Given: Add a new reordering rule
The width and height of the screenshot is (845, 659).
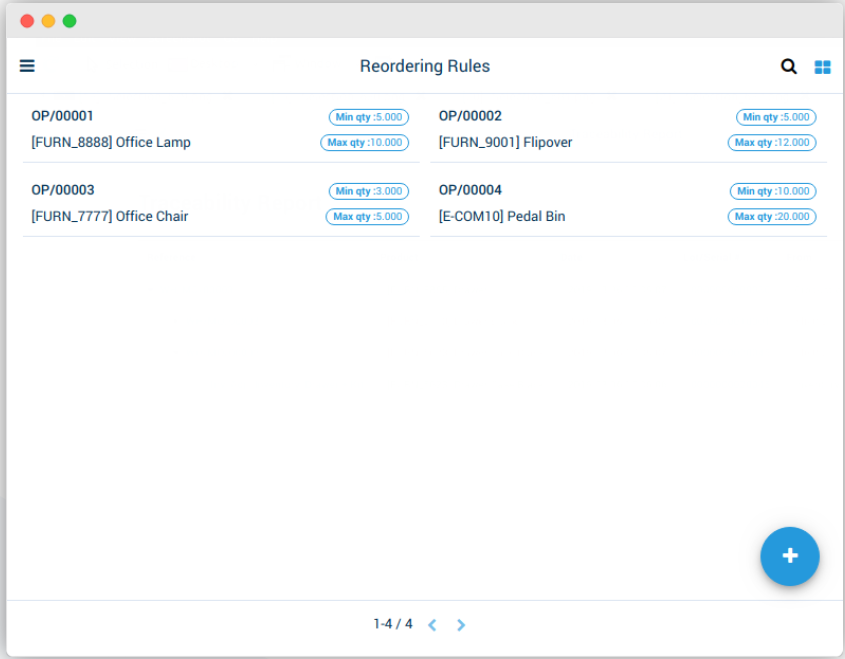Looking at the screenshot, I should click(789, 556).
